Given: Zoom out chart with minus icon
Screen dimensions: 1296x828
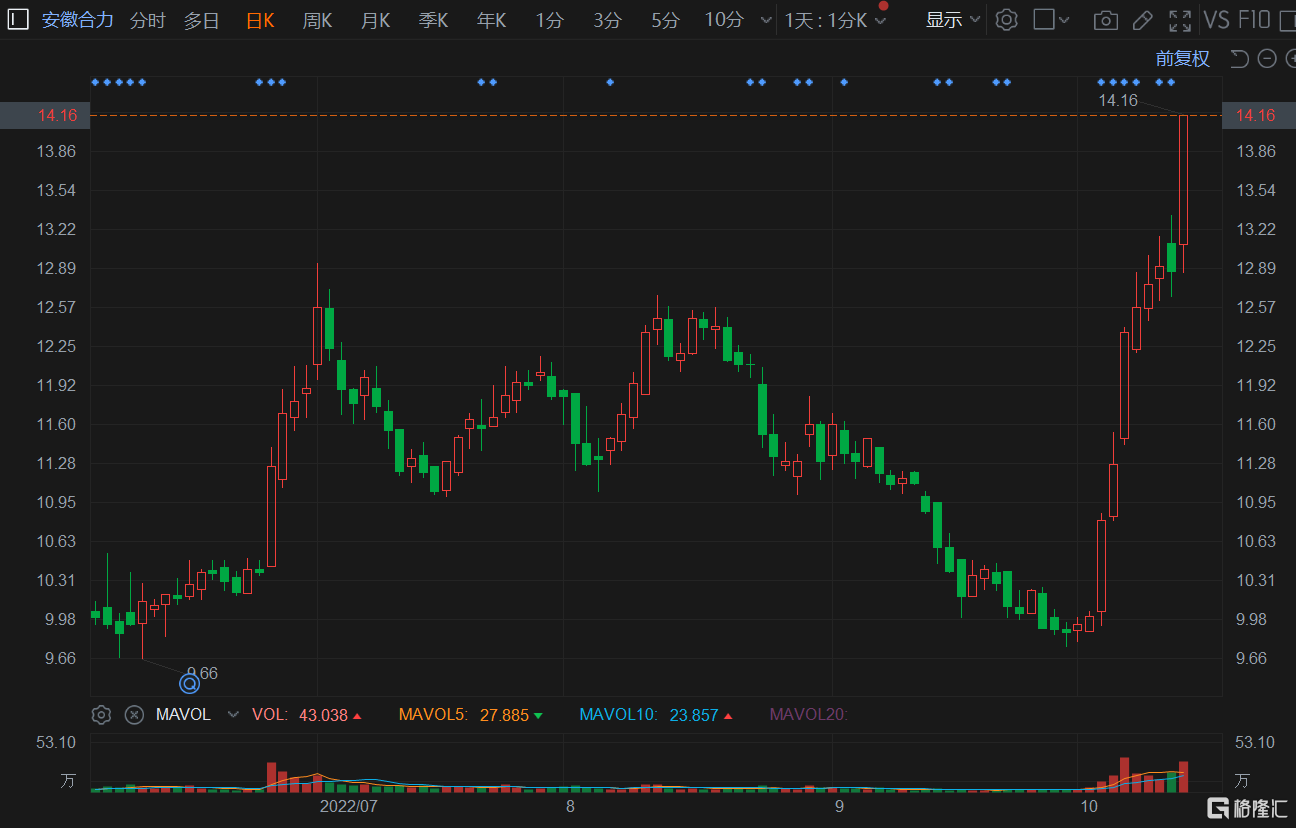Looking at the screenshot, I should 1267,59.
